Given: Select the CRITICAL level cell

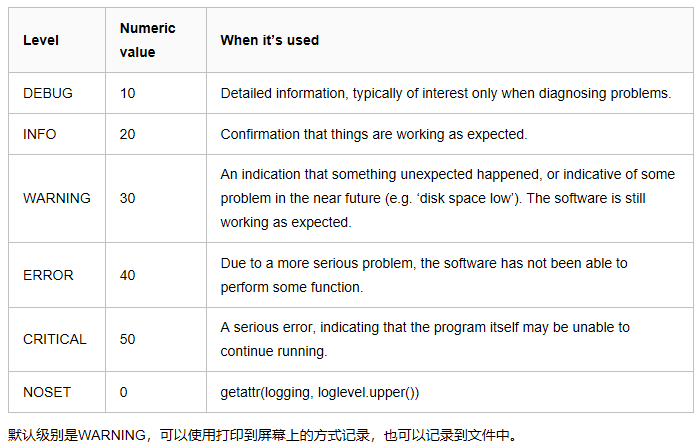Looking at the screenshot, I should click(55, 339).
